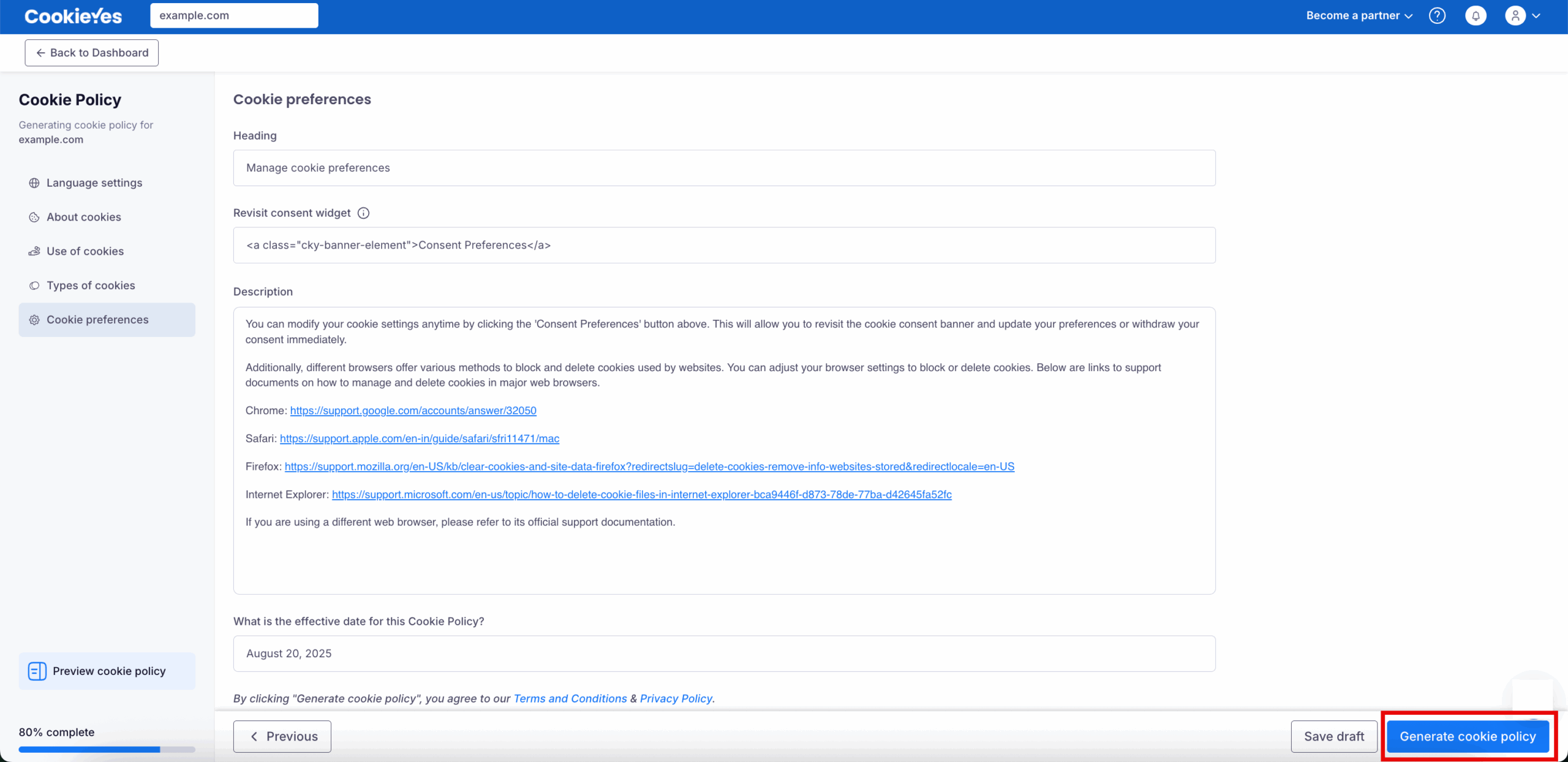
Task: Open the effective date picker field
Action: [x=723, y=654]
